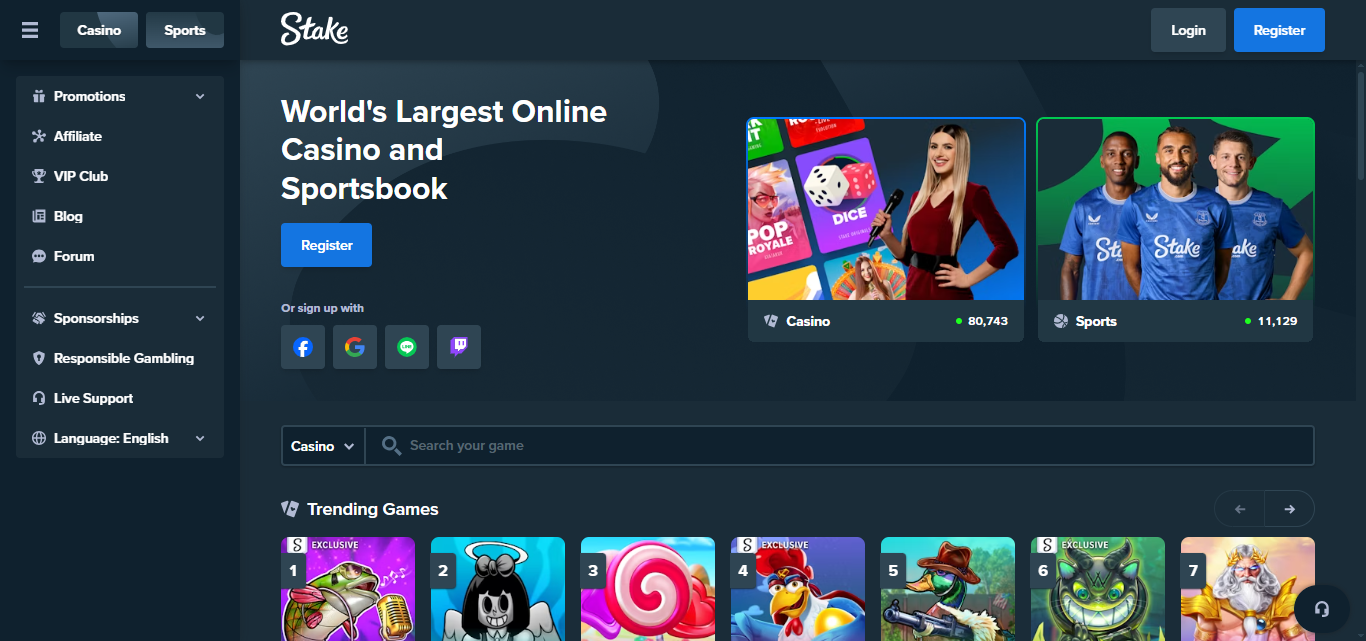The width and height of the screenshot is (1366, 641).
Task: Click the Responsible Gambling shield icon
Action: 39,358
